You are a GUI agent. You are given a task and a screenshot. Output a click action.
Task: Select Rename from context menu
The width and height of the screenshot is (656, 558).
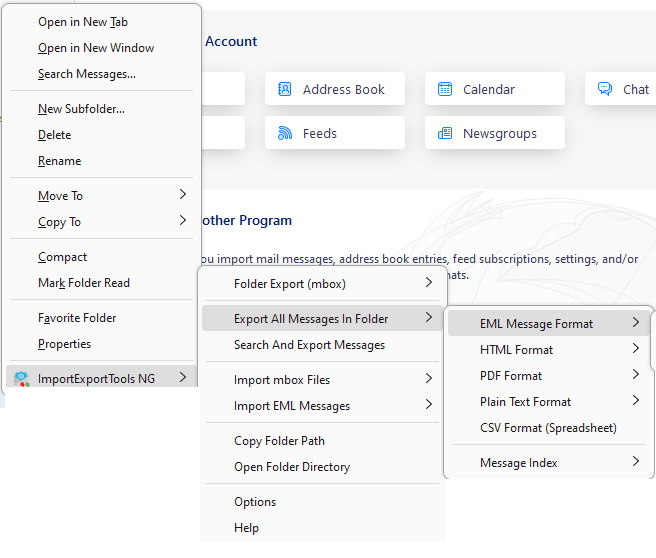click(102, 161)
